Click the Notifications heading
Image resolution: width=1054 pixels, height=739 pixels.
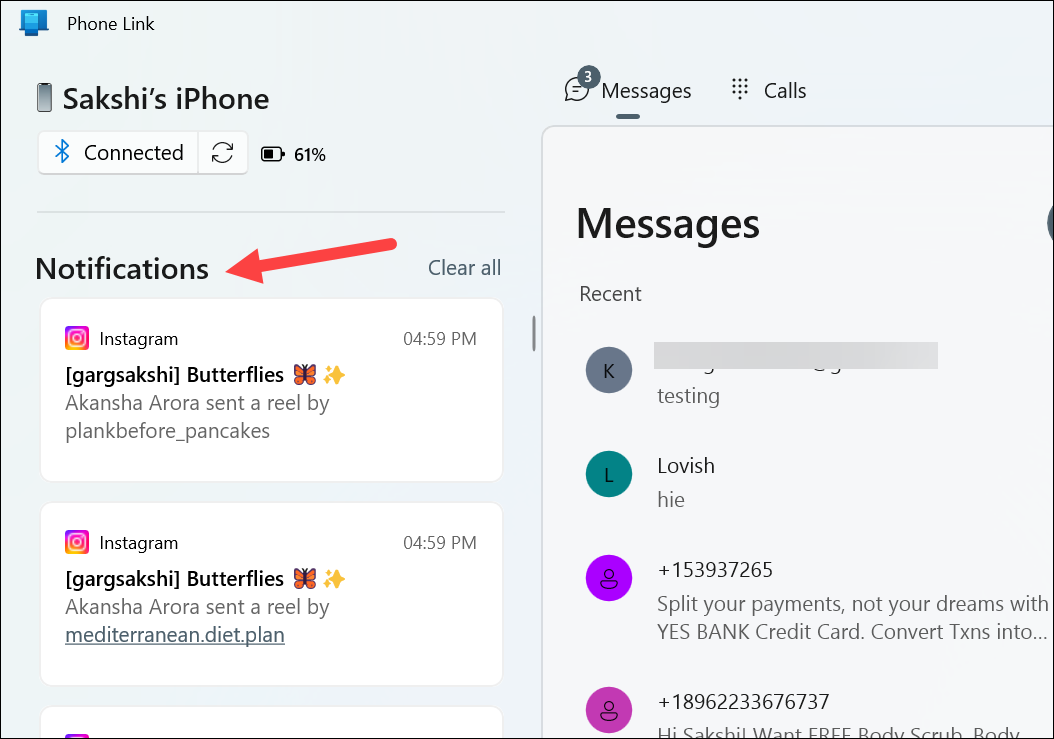tap(122, 268)
